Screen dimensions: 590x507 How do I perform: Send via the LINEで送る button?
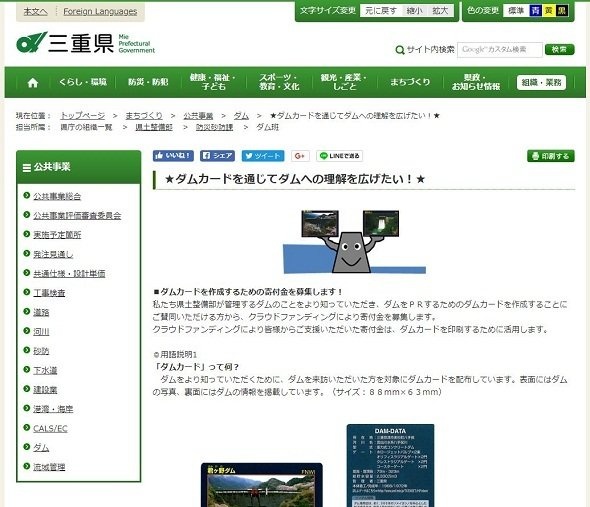(339, 156)
